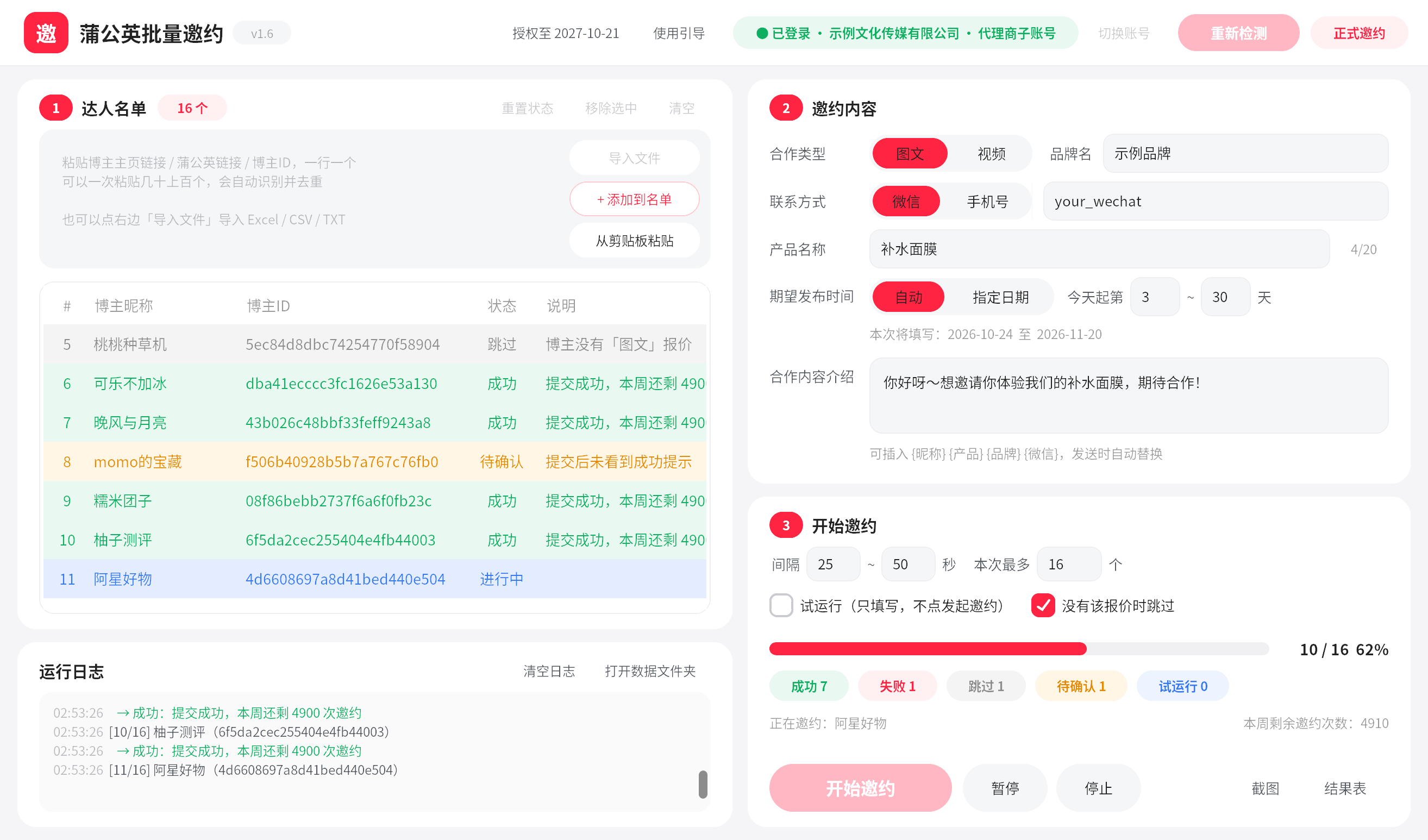Select 视频 cooperation type
This screenshot has width=1428, height=840.
[991, 154]
